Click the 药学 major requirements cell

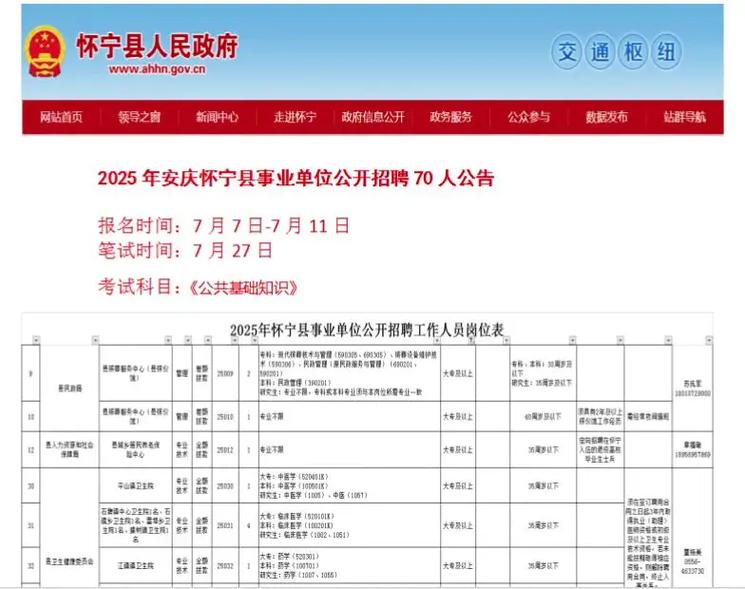349,566
